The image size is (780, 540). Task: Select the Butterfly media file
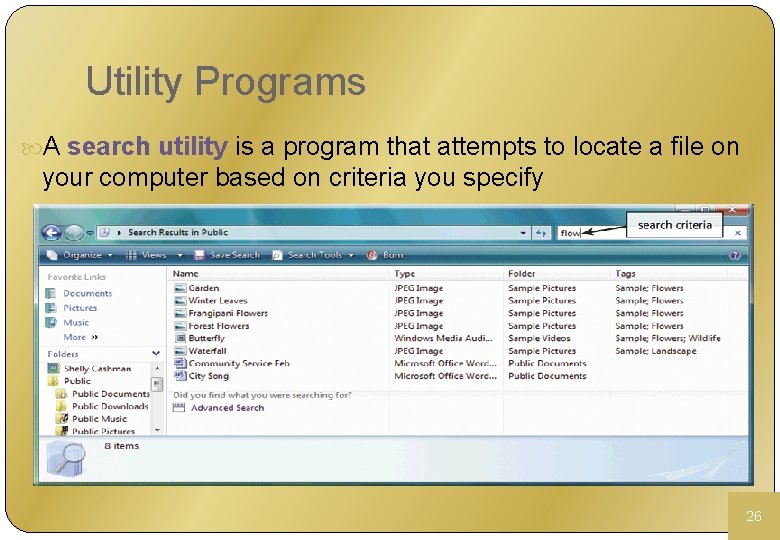[206, 338]
